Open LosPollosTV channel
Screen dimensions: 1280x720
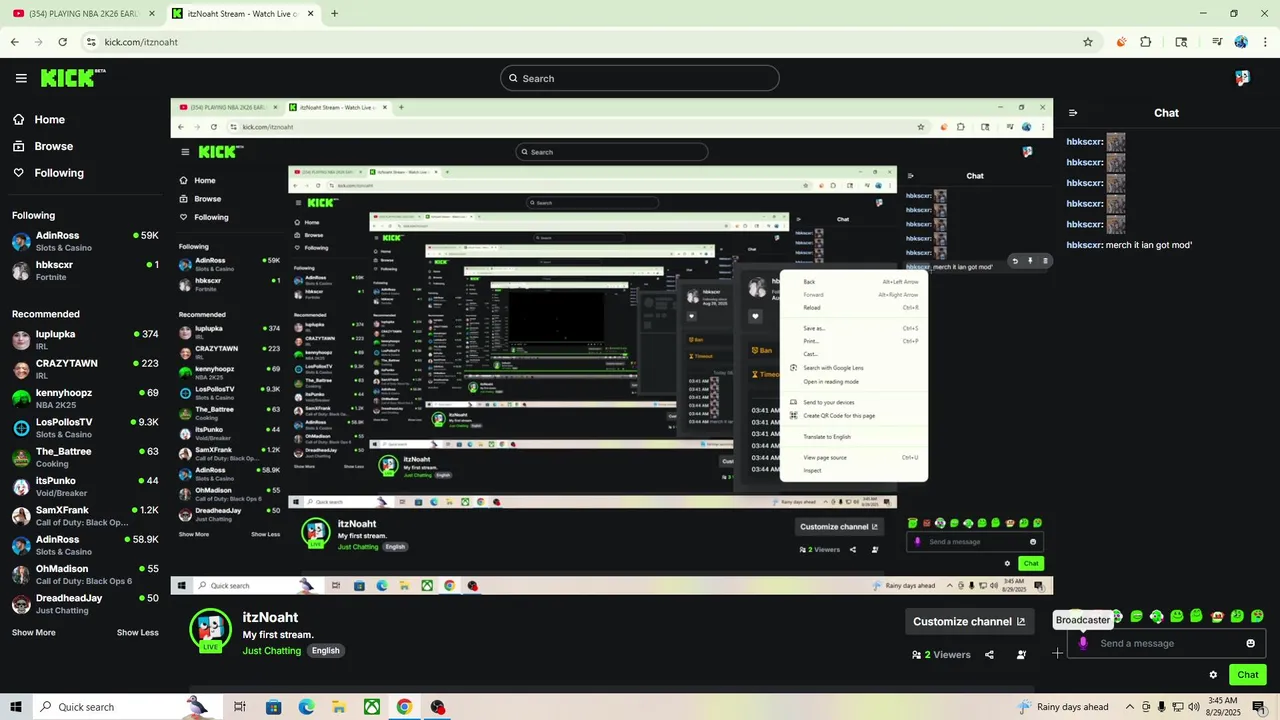tap(85, 428)
